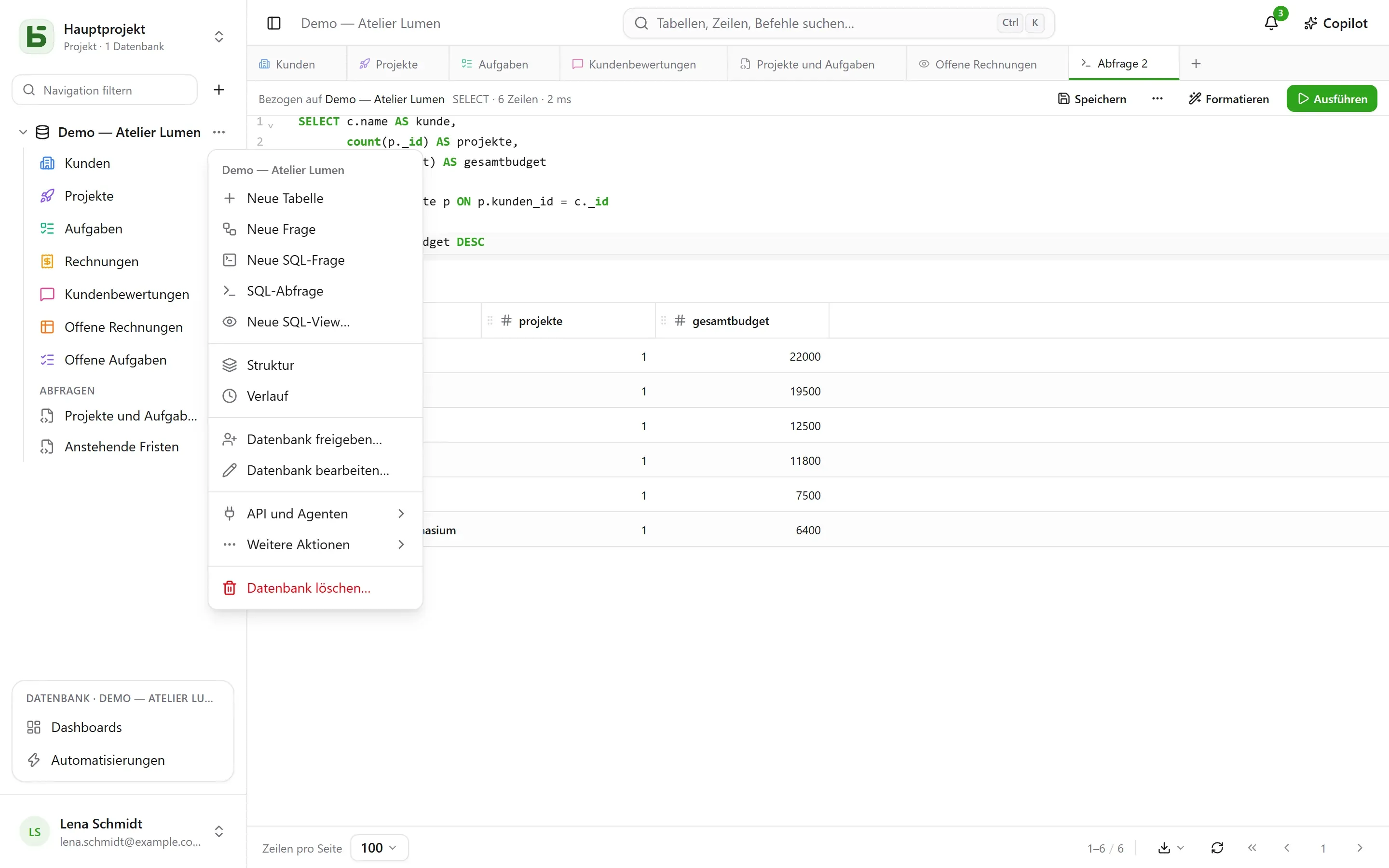Viewport: 1389px width, 868px height.
Task: Open the rows per page dropdown
Action: click(379, 848)
